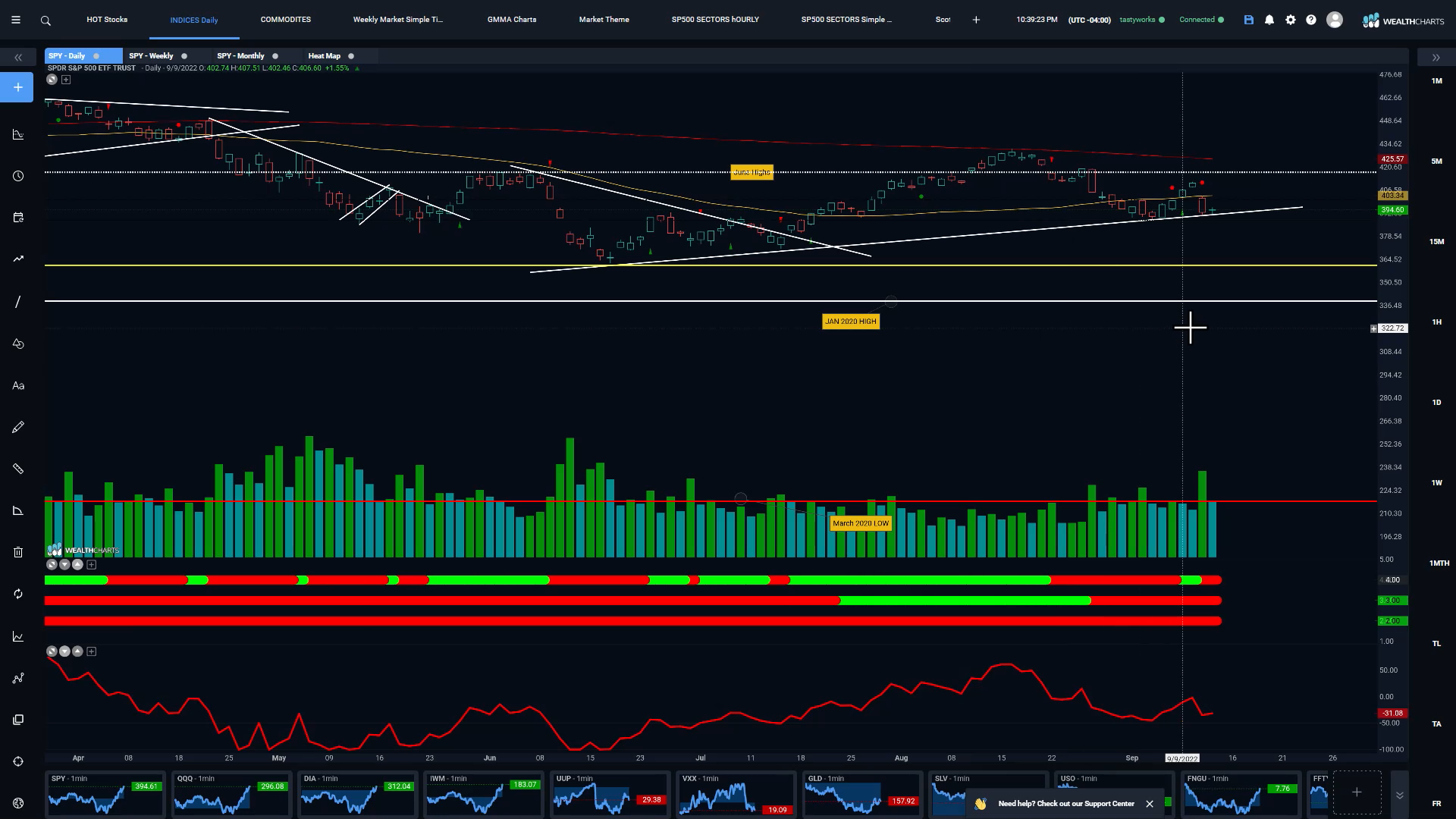1456x819 pixels.
Task: Expand the right panel with double chevron
Action: pos(1436,58)
